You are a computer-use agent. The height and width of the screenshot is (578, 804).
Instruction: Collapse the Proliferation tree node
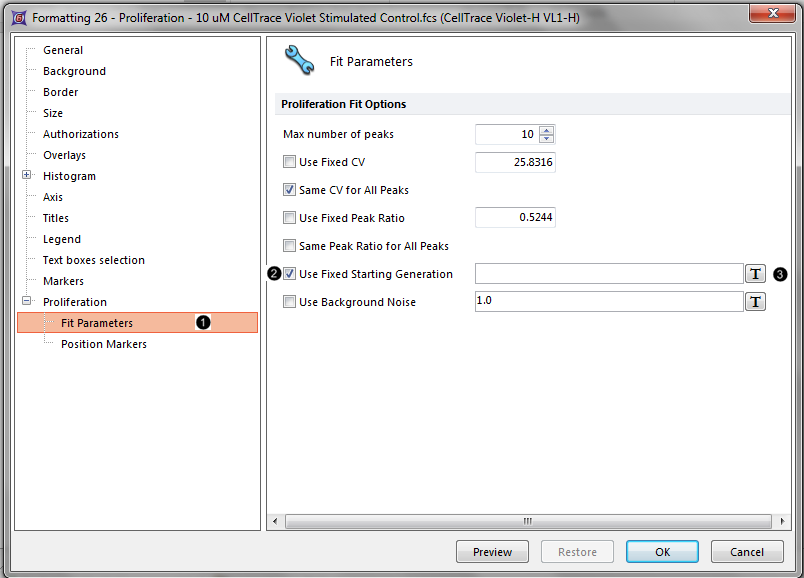[x=27, y=302]
